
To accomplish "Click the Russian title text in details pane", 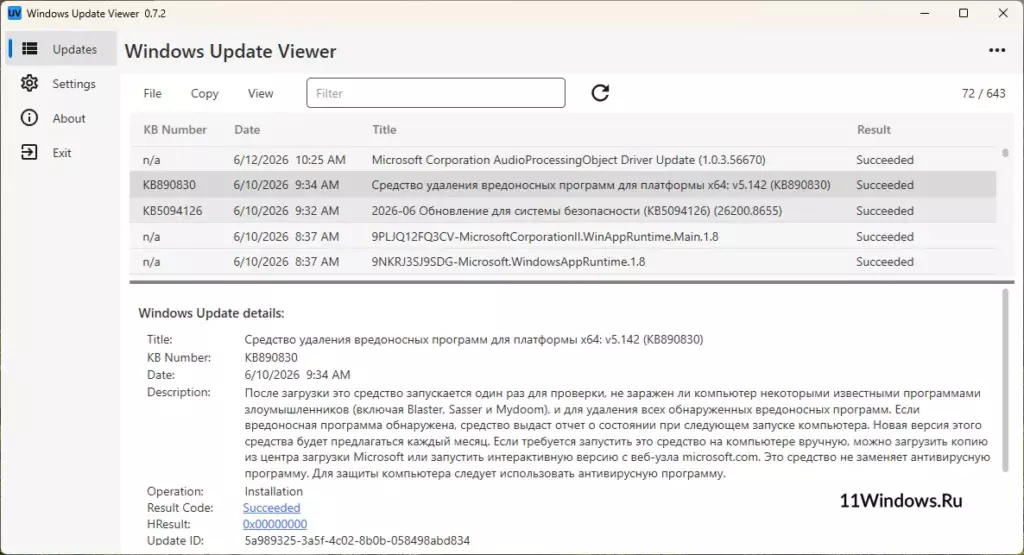I will point(473,340).
